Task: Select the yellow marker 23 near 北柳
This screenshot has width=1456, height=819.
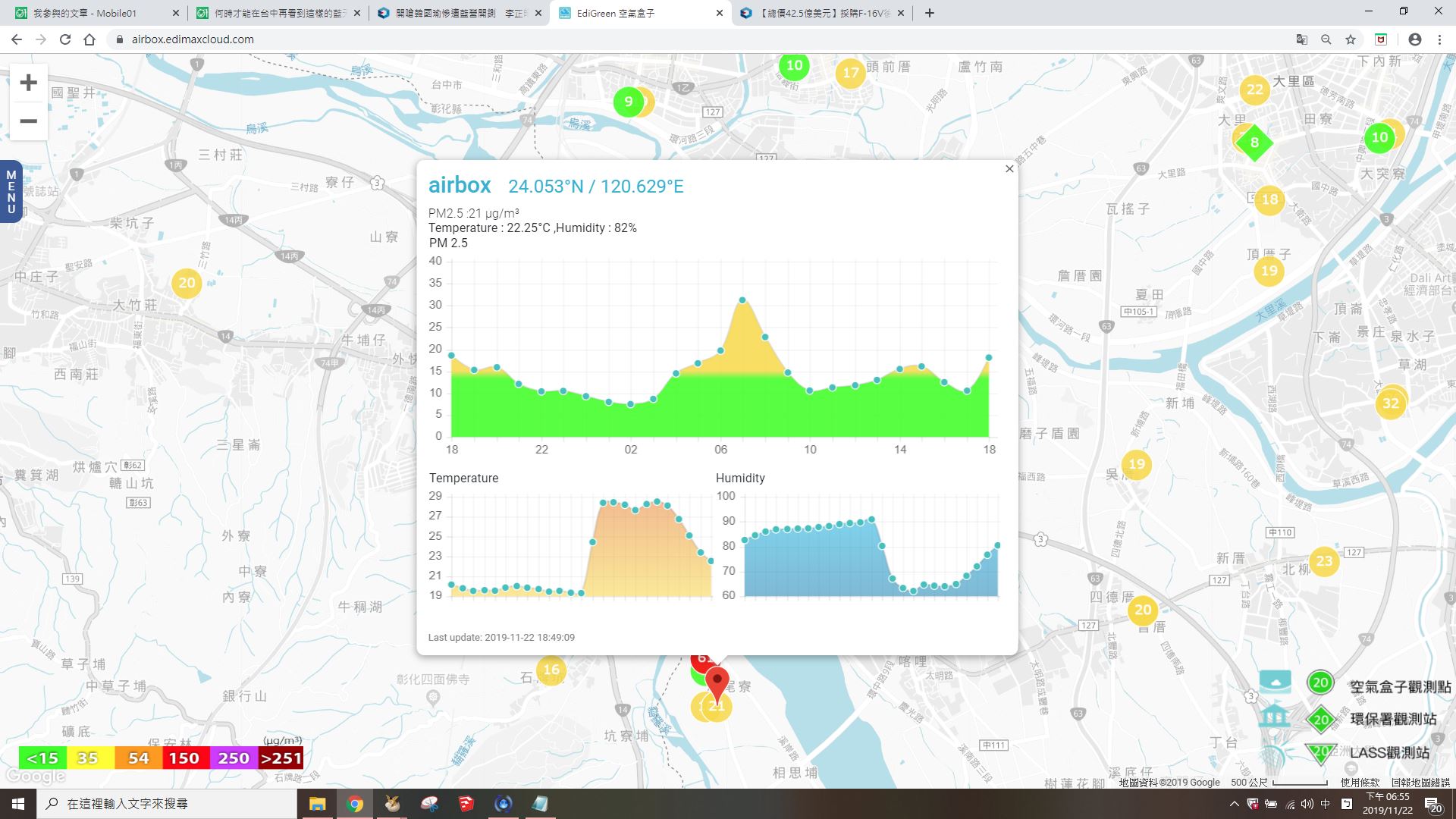Action: [x=1324, y=561]
